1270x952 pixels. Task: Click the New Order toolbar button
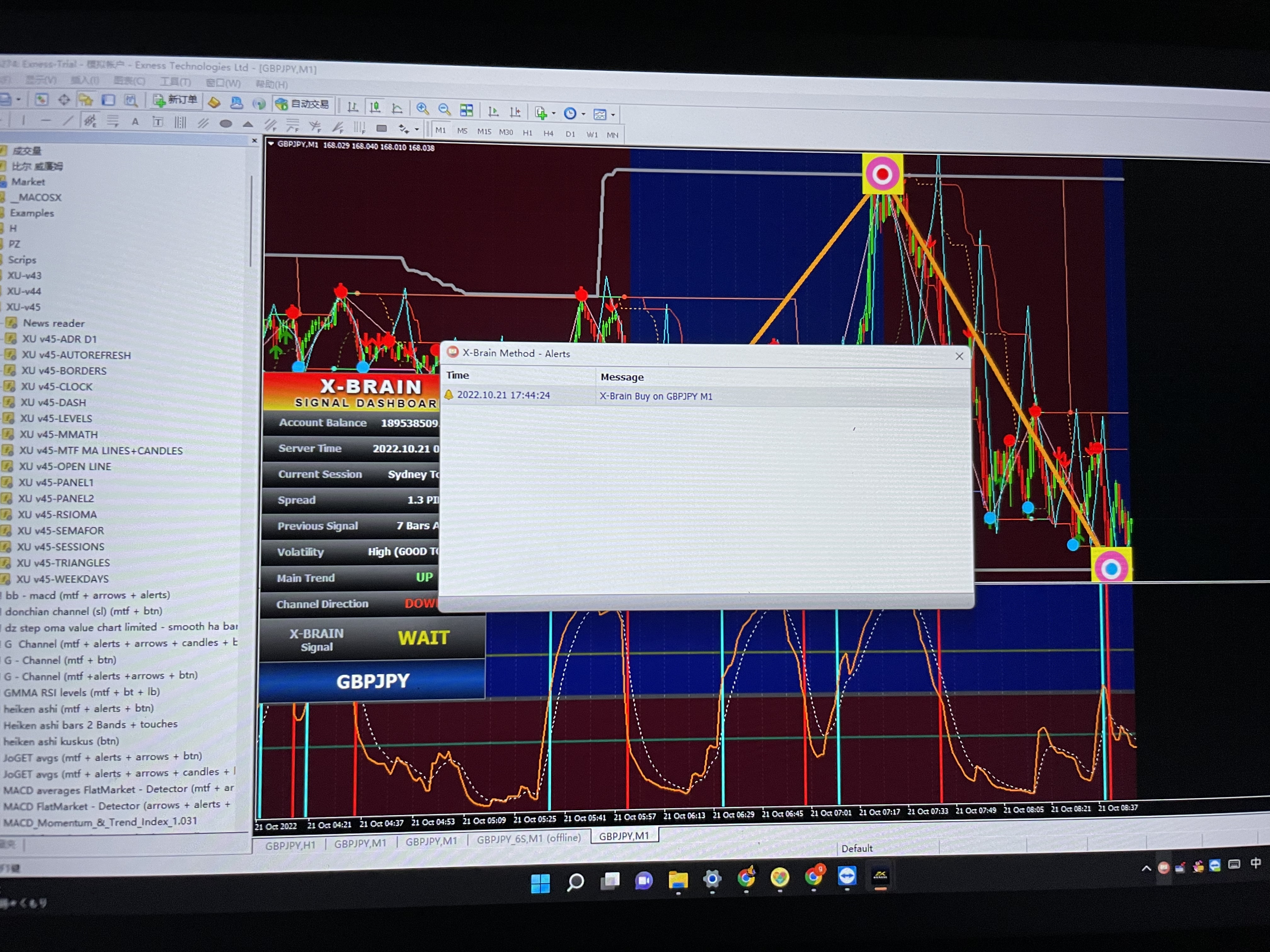(x=175, y=100)
